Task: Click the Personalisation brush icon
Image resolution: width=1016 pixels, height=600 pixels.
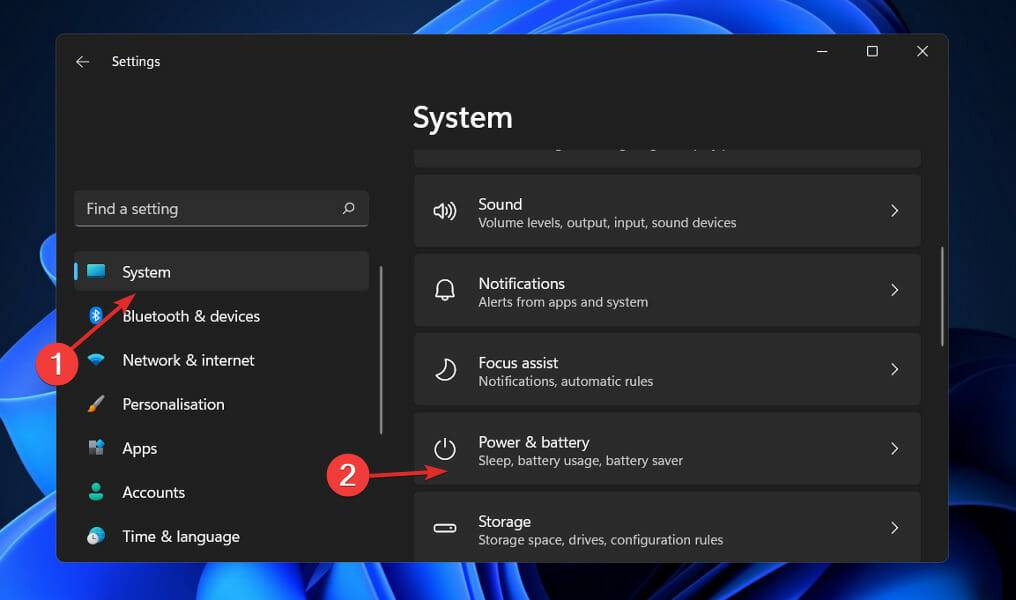Action: coord(96,404)
